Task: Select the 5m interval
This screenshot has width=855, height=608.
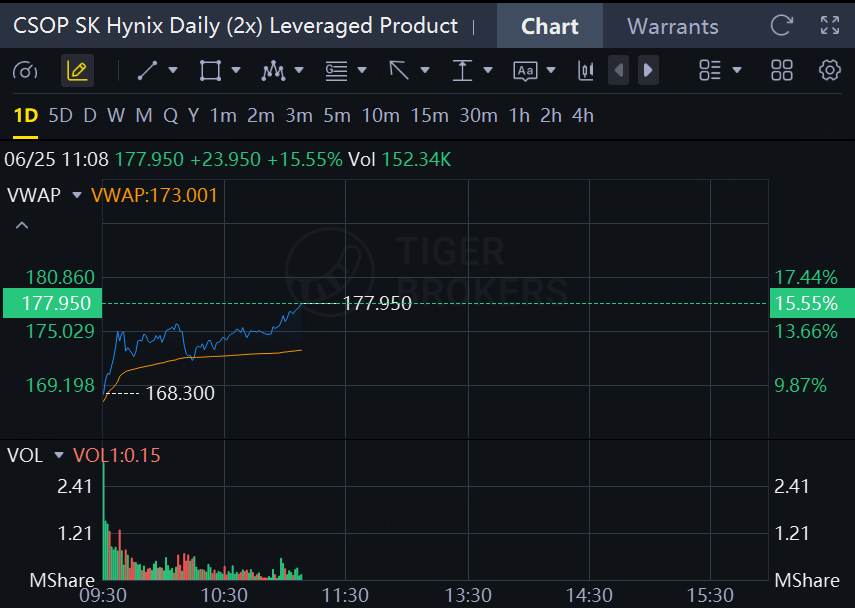Action: click(x=337, y=116)
